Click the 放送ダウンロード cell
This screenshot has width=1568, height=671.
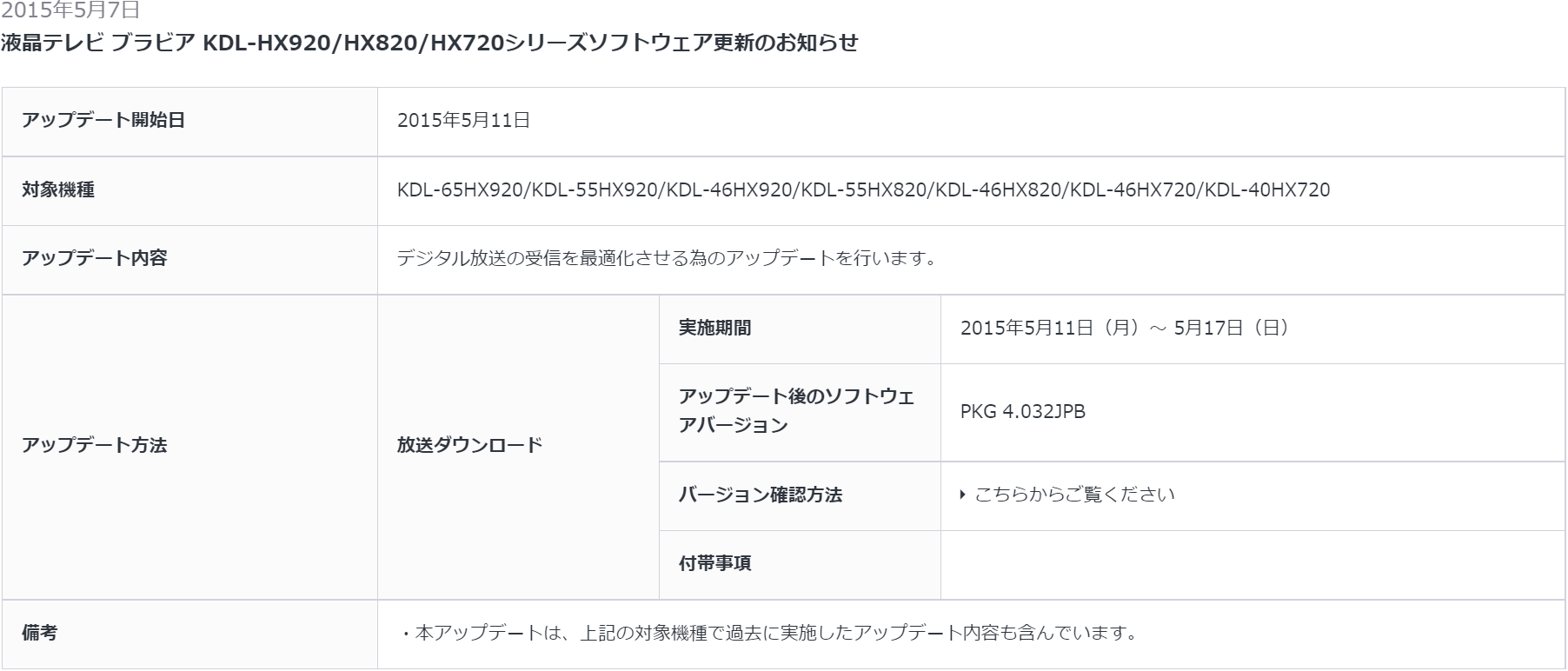518,447
